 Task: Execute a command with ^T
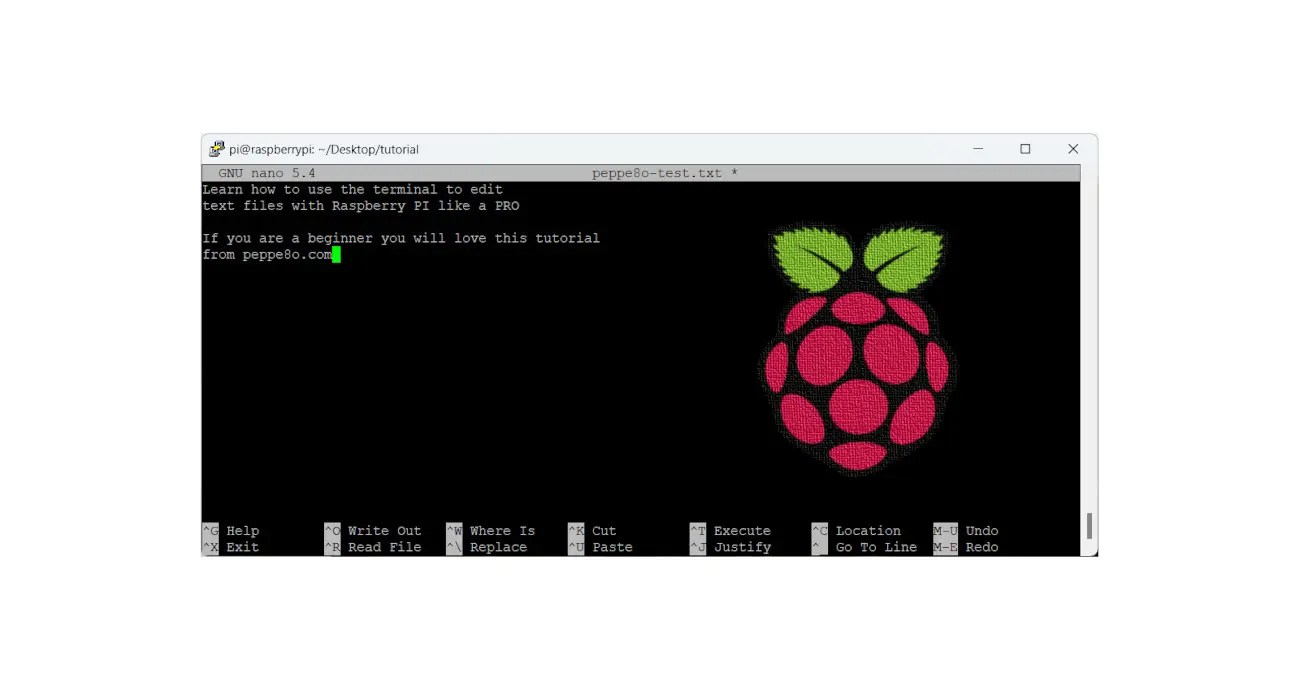741,530
